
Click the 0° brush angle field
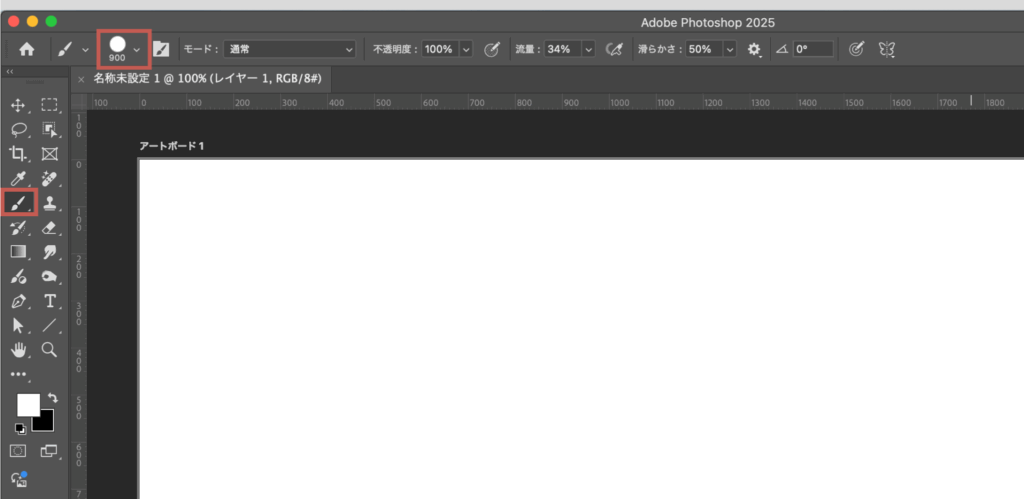pyautogui.click(x=813, y=49)
